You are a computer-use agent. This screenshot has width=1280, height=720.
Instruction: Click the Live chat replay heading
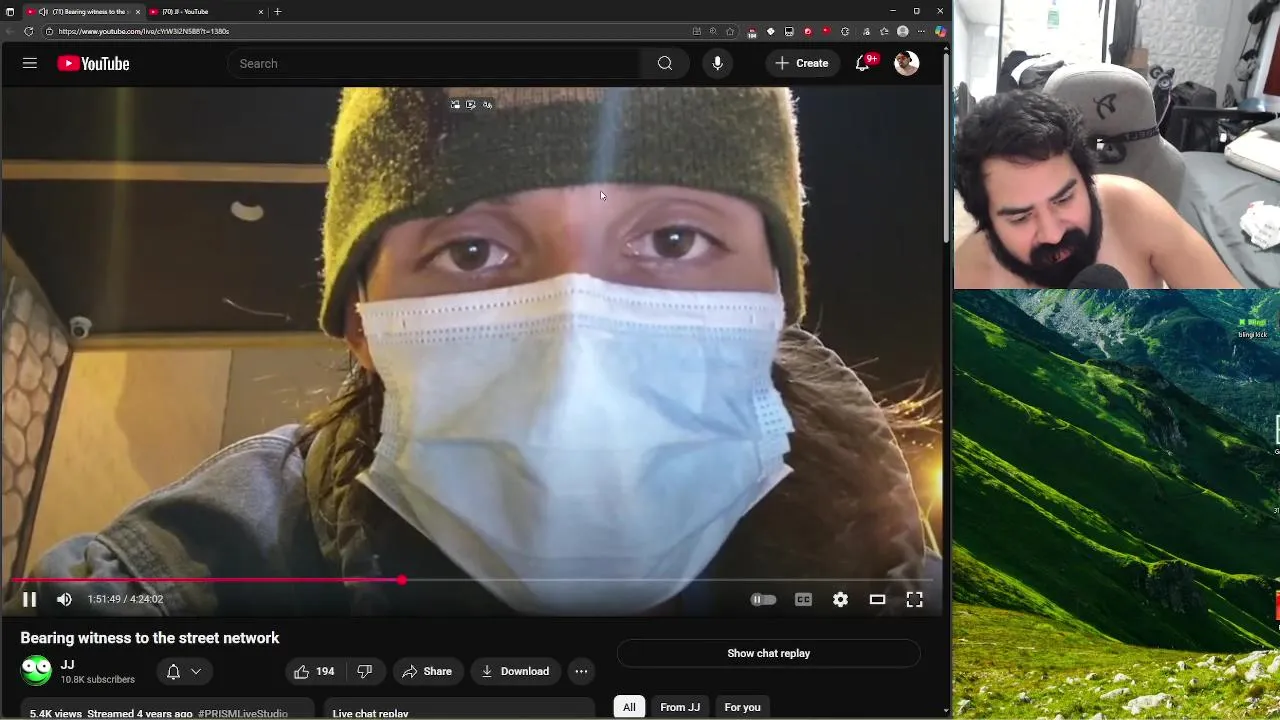click(x=370, y=714)
